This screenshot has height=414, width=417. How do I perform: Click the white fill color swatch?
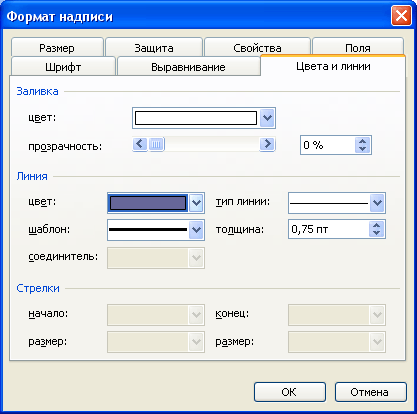point(196,118)
